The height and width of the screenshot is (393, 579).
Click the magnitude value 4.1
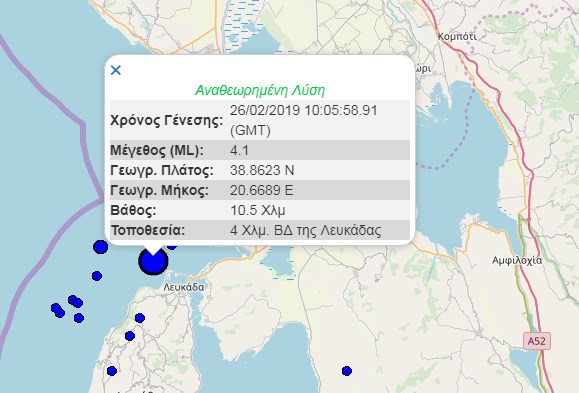(239, 151)
